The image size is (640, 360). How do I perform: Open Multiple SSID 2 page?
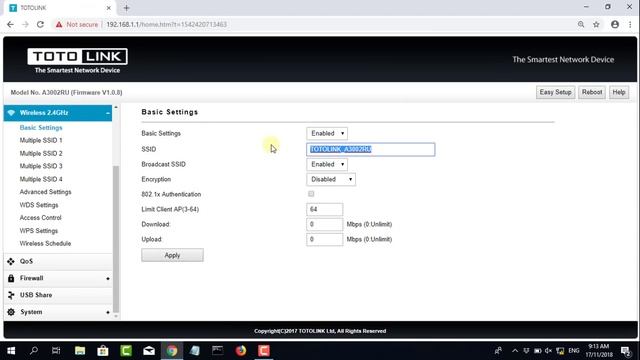[x=41, y=153]
